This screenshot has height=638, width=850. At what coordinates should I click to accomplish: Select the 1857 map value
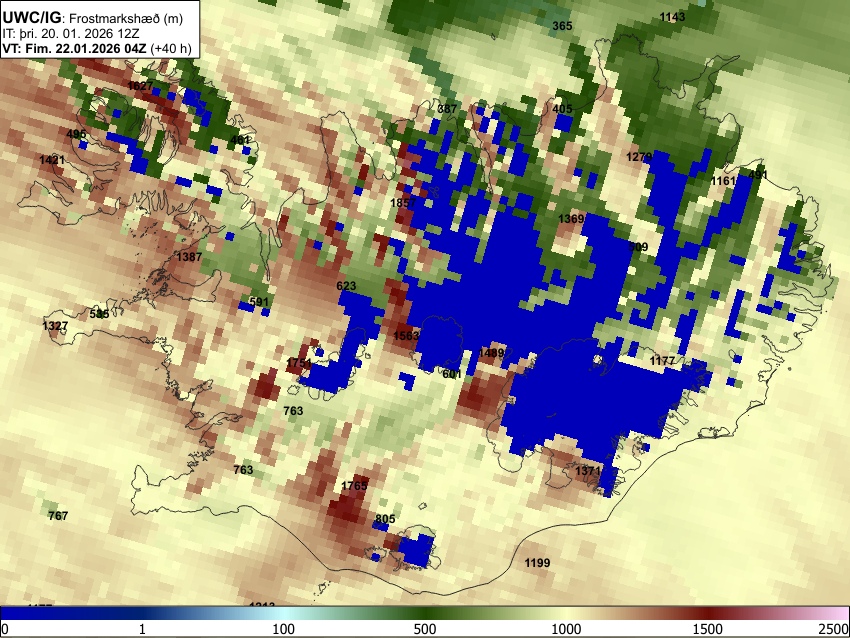[403, 203]
